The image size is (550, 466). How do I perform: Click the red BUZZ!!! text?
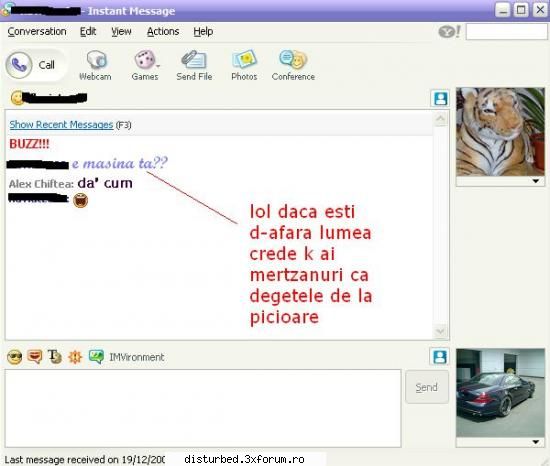click(x=29, y=144)
